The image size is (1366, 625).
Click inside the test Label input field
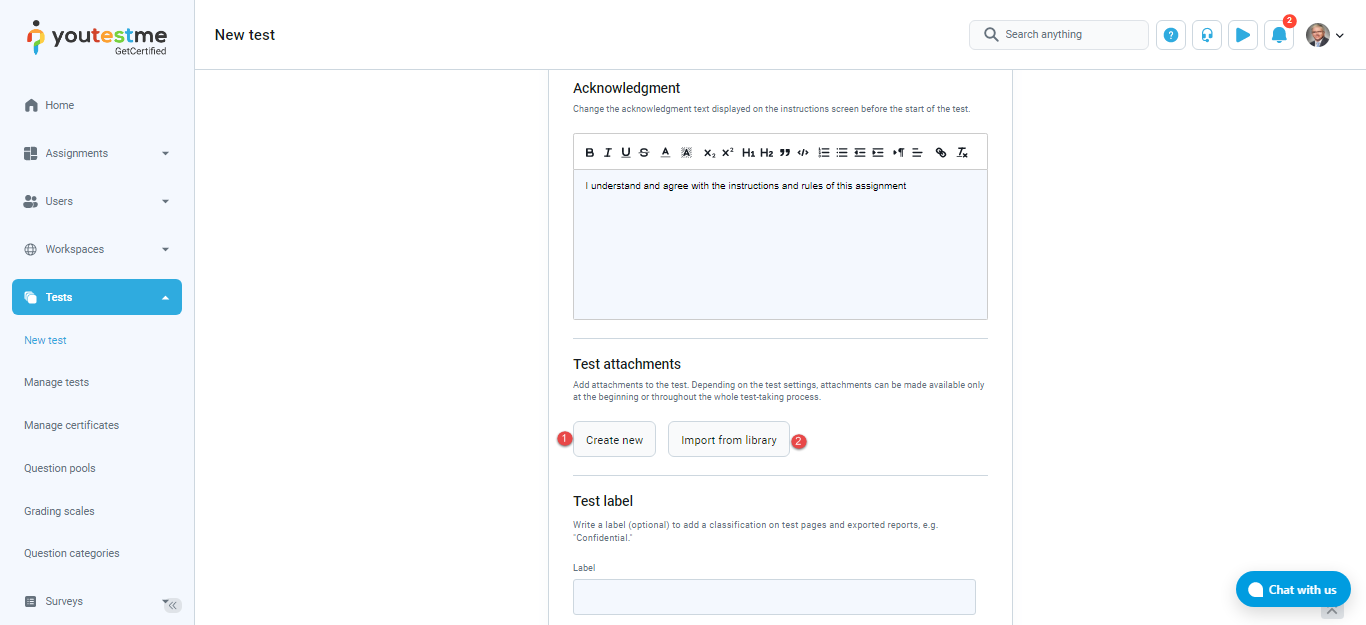point(774,597)
